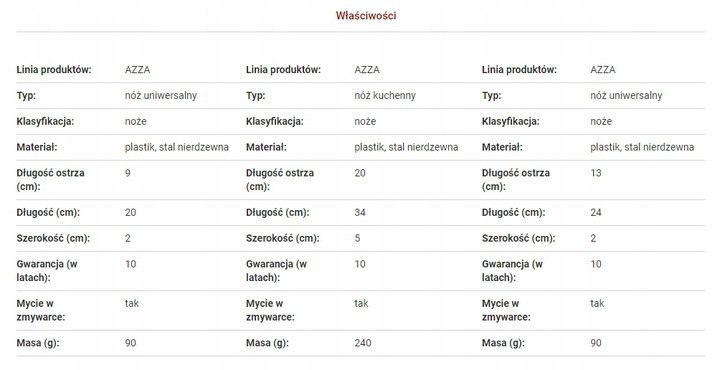Click middle column plastik, stal nierdzewna value
Screen dimensions: 720x370
406,147
